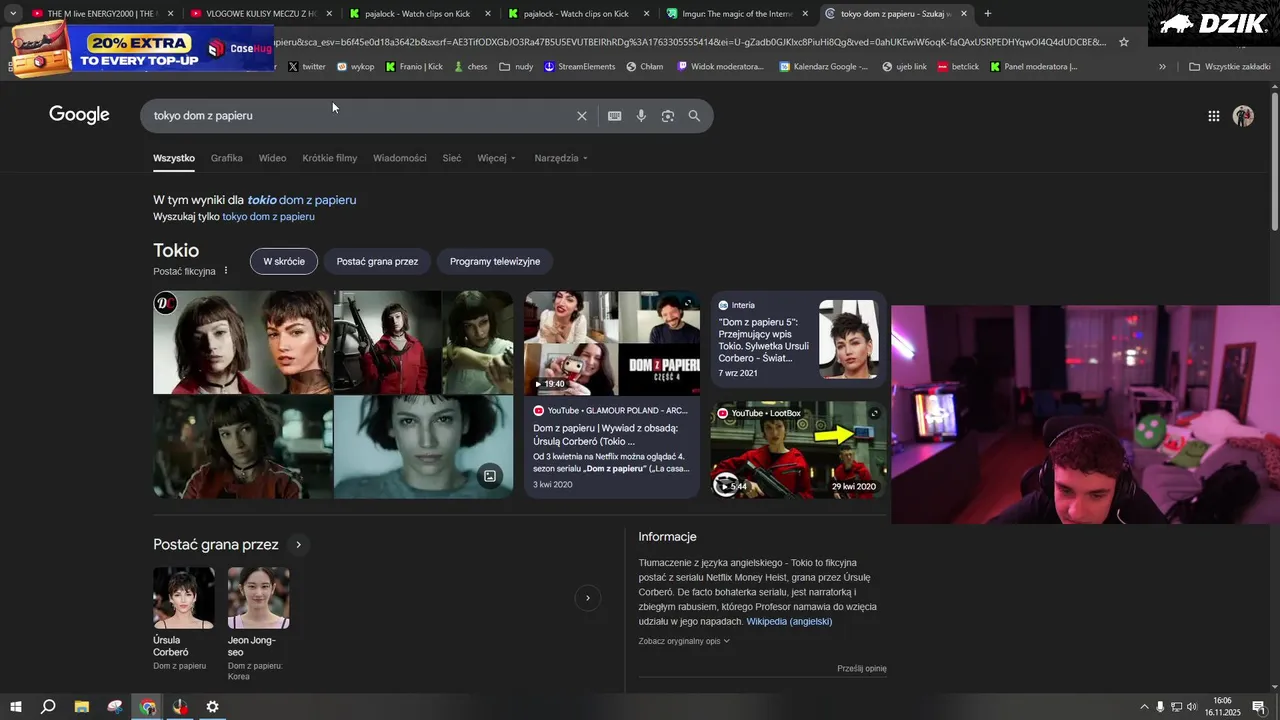Open the Kalendarz Google bookmark

tap(823, 67)
